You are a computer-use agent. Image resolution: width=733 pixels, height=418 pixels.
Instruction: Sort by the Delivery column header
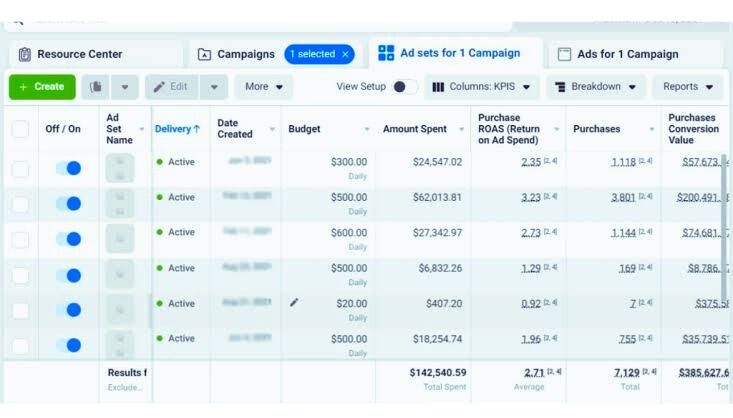click(x=178, y=129)
